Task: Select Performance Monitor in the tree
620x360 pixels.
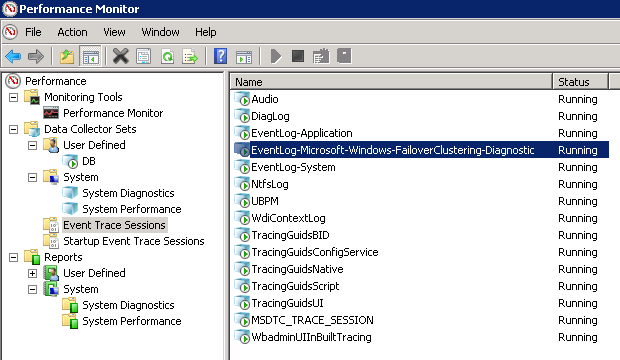Action: click(113, 113)
